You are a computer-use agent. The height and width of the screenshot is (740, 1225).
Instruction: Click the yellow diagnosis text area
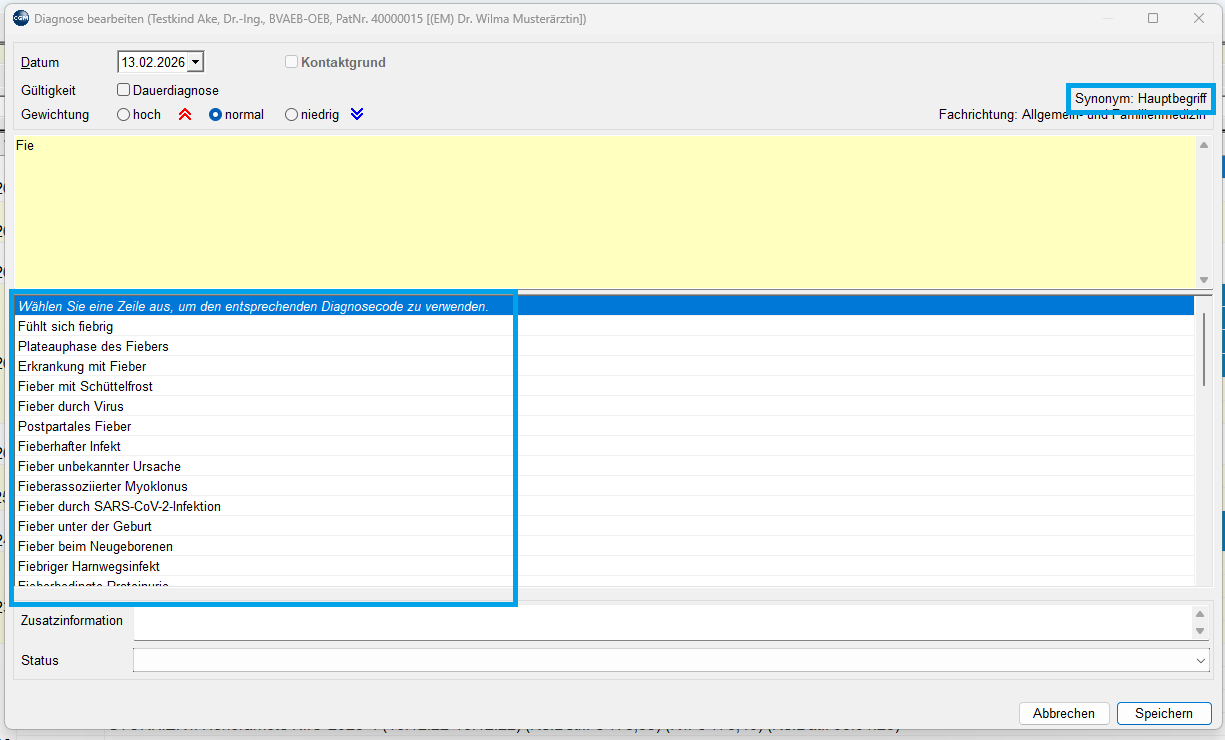point(600,210)
